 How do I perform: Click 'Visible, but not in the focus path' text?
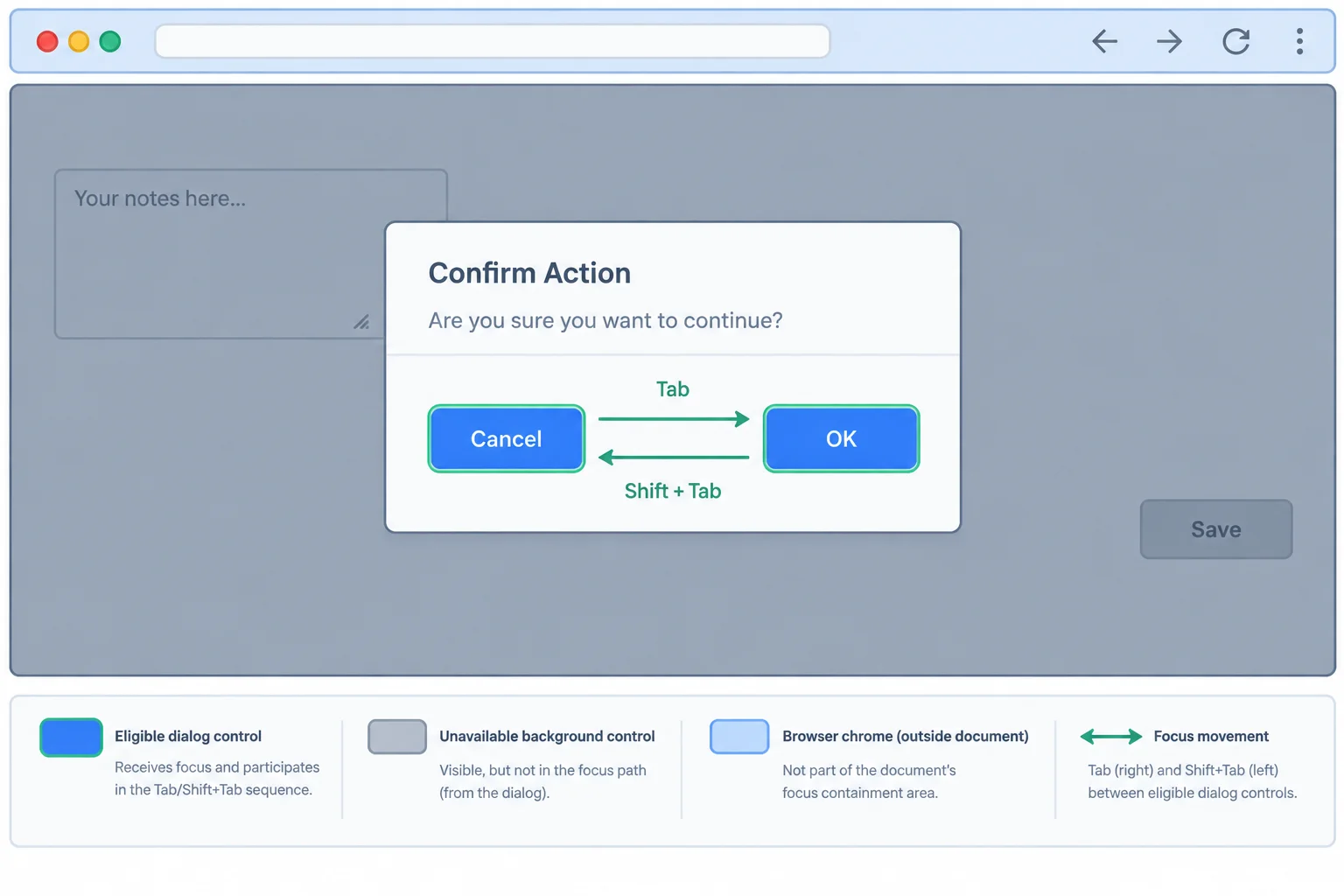pyautogui.click(x=542, y=770)
